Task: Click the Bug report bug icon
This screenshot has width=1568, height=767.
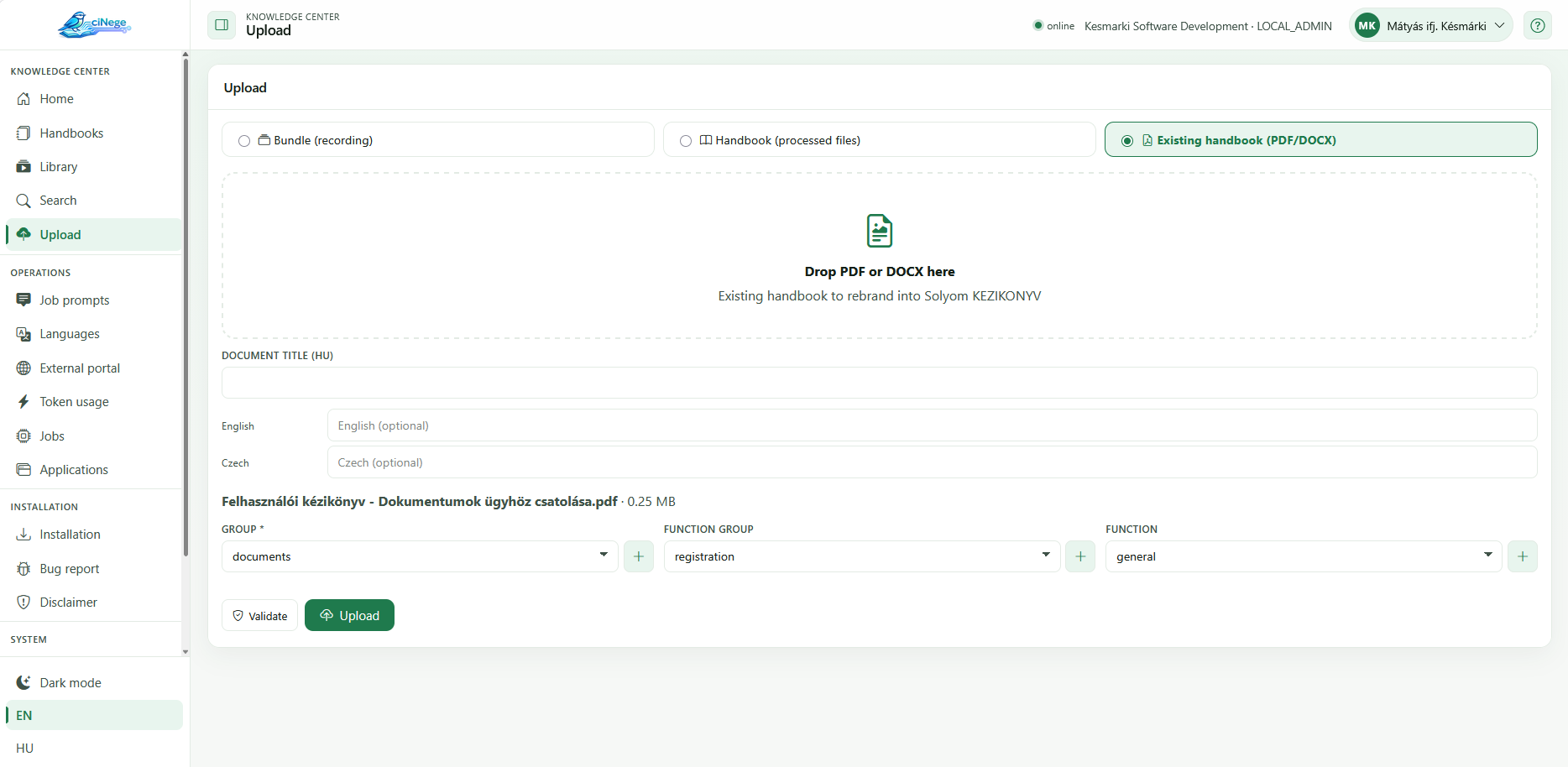Action: (x=24, y=569)
